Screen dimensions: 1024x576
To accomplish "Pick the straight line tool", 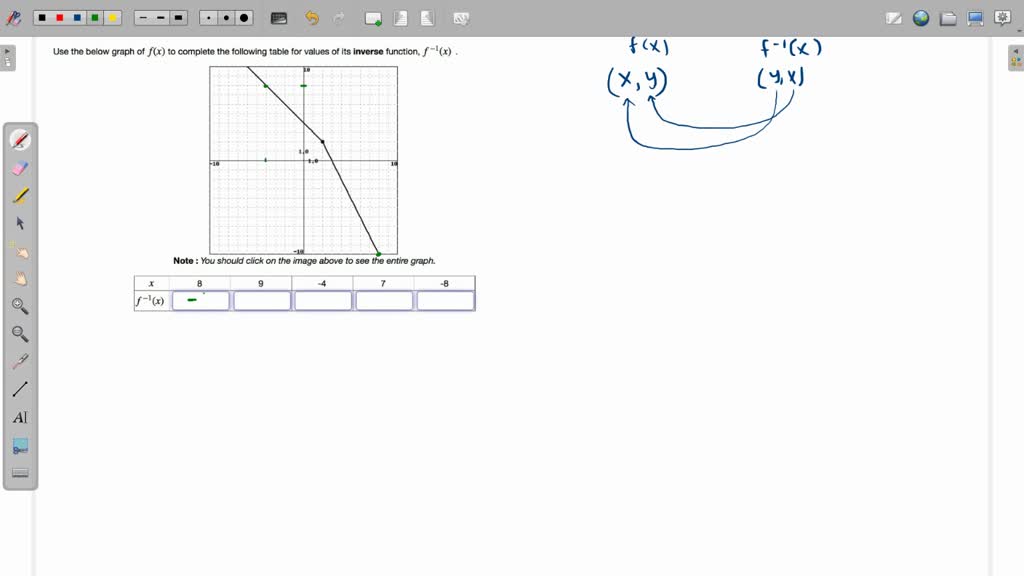I will (20, 389).
